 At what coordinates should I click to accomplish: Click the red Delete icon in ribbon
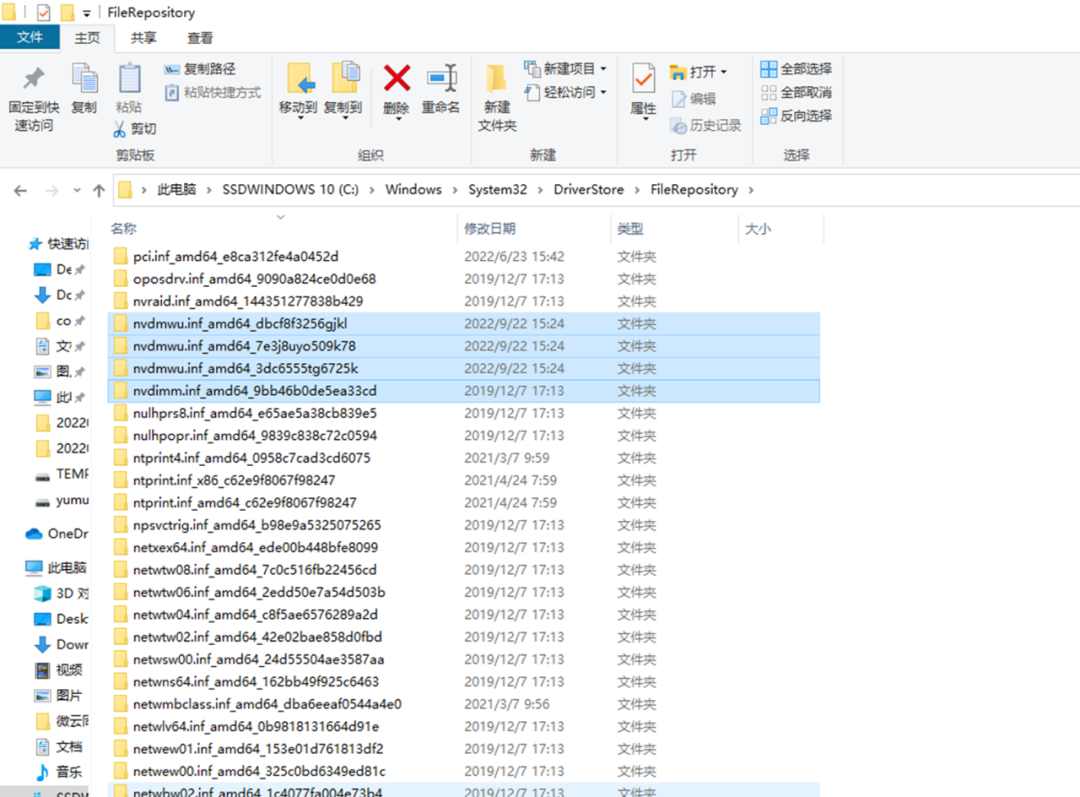[397, 80]
